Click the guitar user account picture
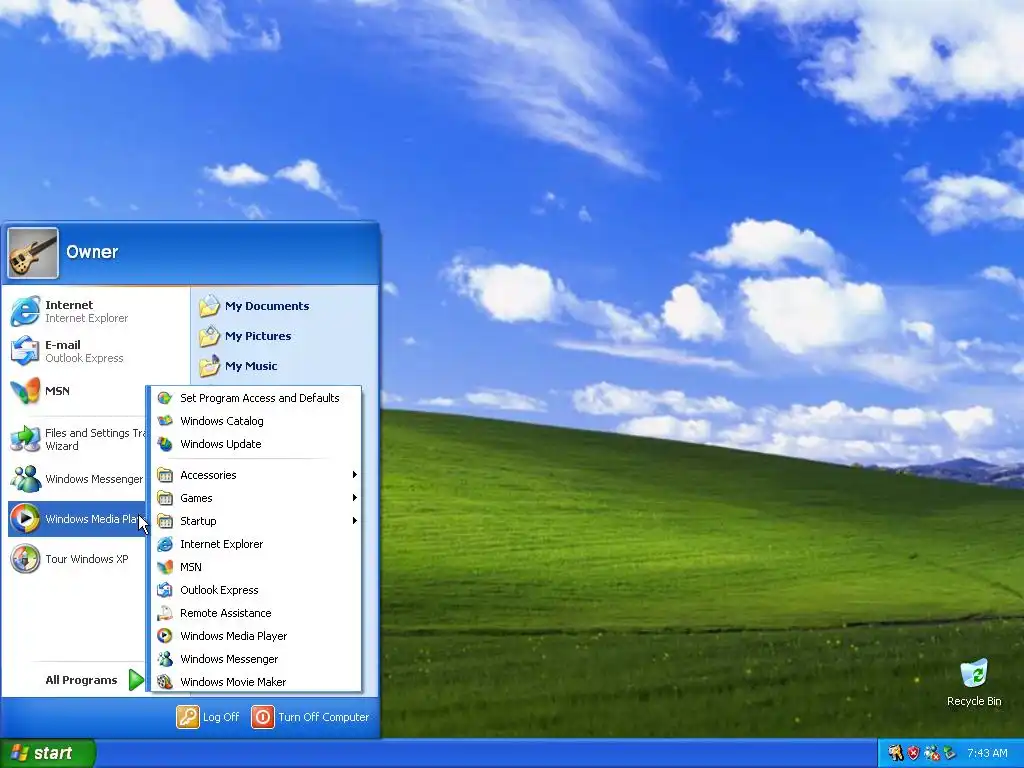1024x768 pixels. (x=33, y=253)
